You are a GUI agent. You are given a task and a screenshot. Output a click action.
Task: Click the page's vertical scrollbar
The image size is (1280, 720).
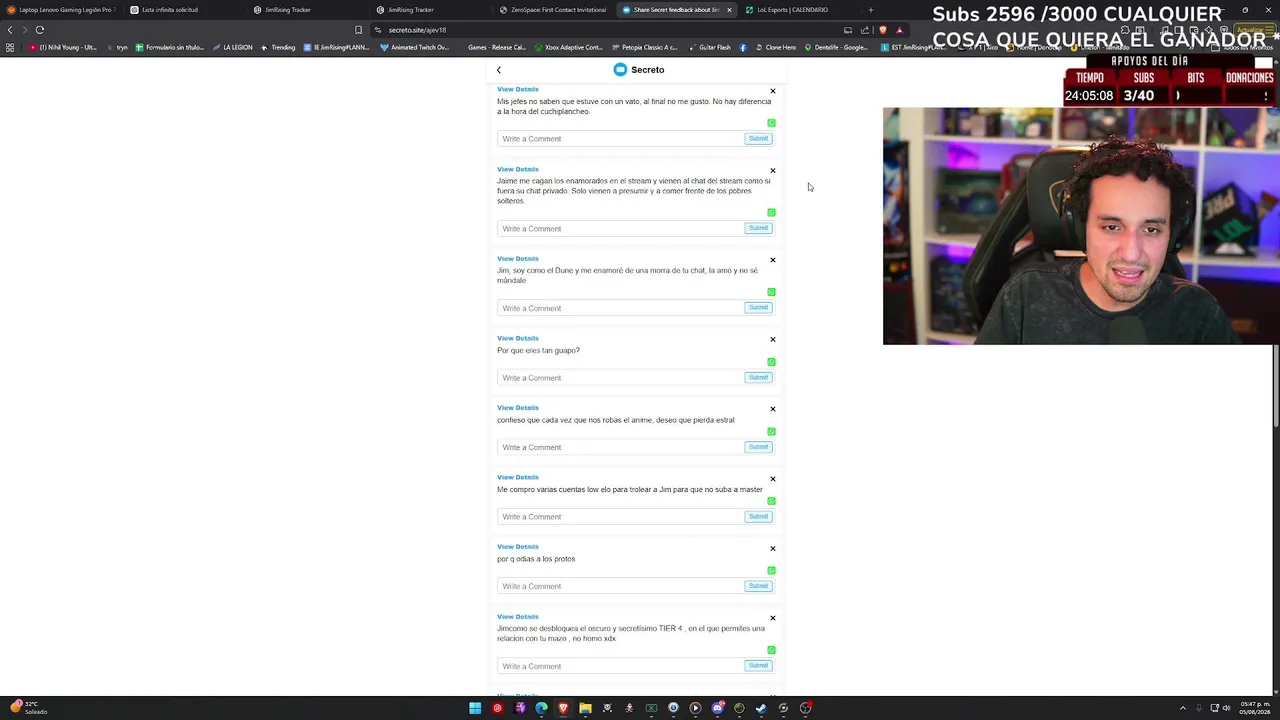1276,385
